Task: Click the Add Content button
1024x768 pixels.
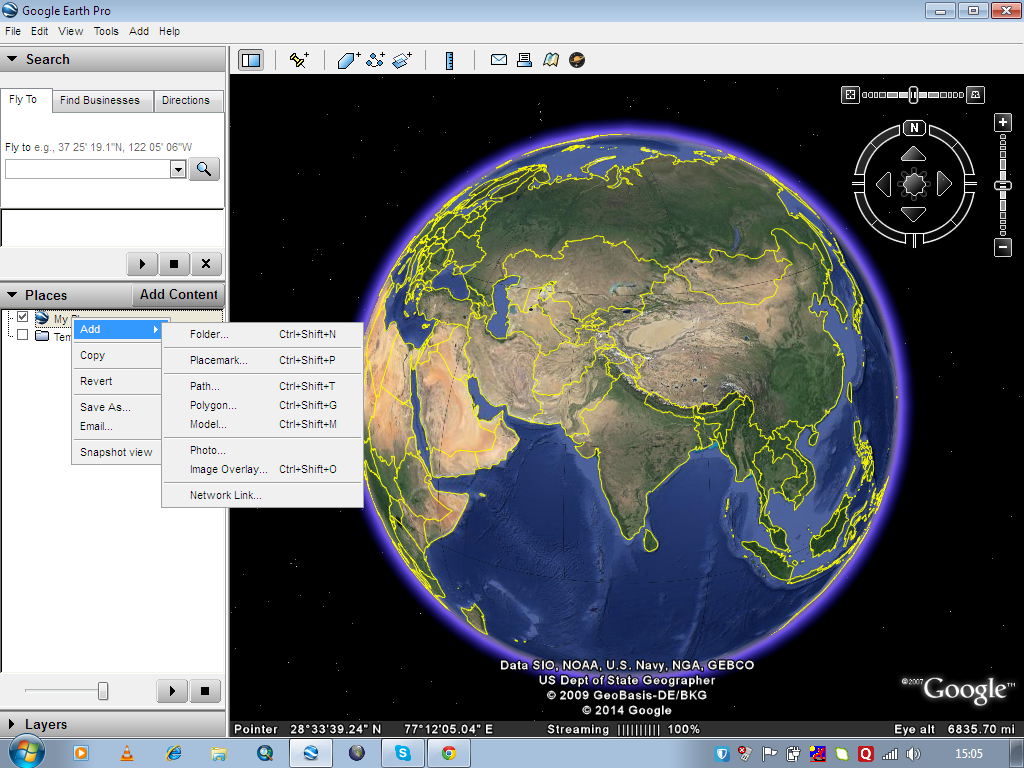Action: click(x=178, y=295)
